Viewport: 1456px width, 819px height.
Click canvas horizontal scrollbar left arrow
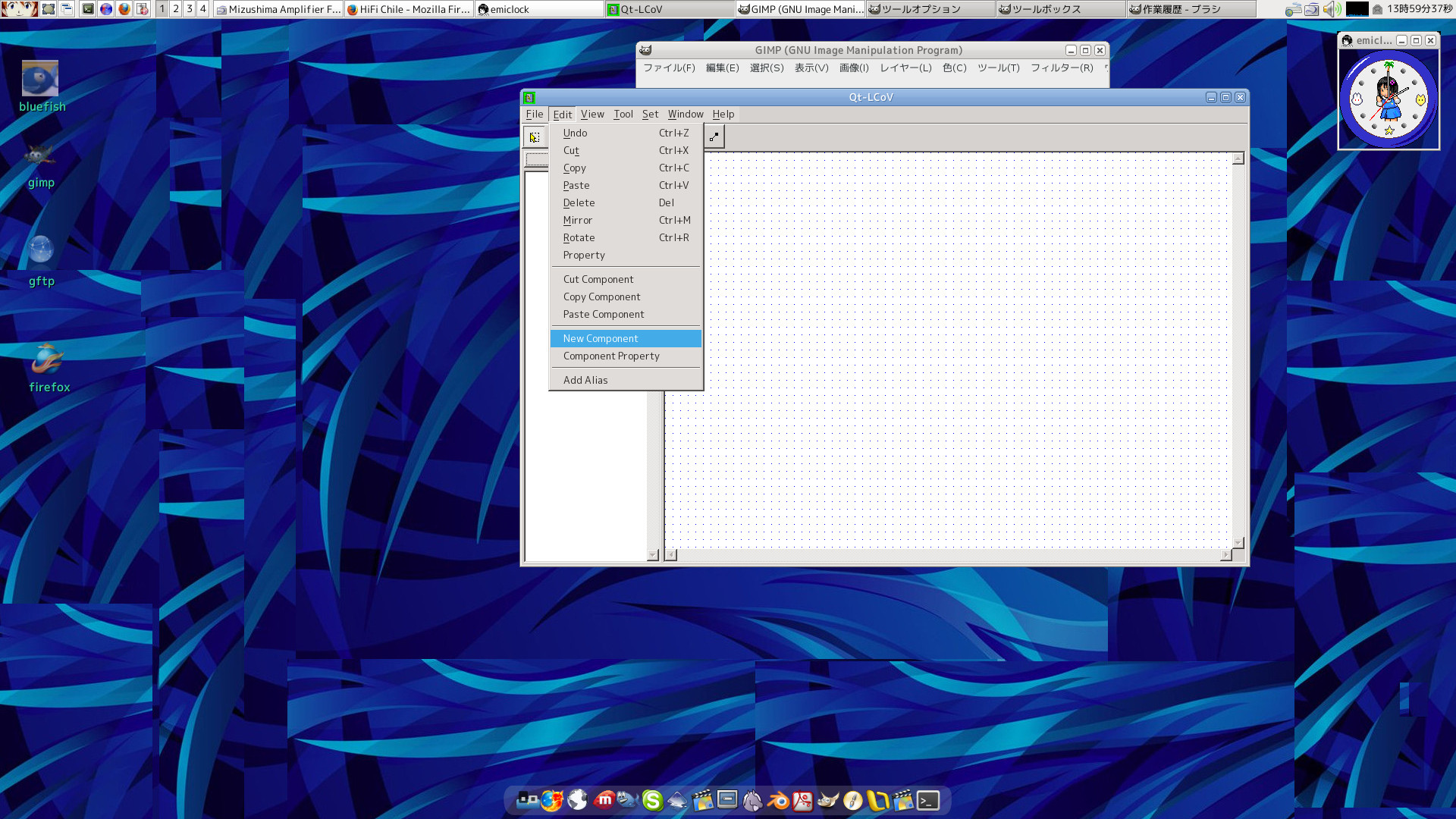click(671, 555)
